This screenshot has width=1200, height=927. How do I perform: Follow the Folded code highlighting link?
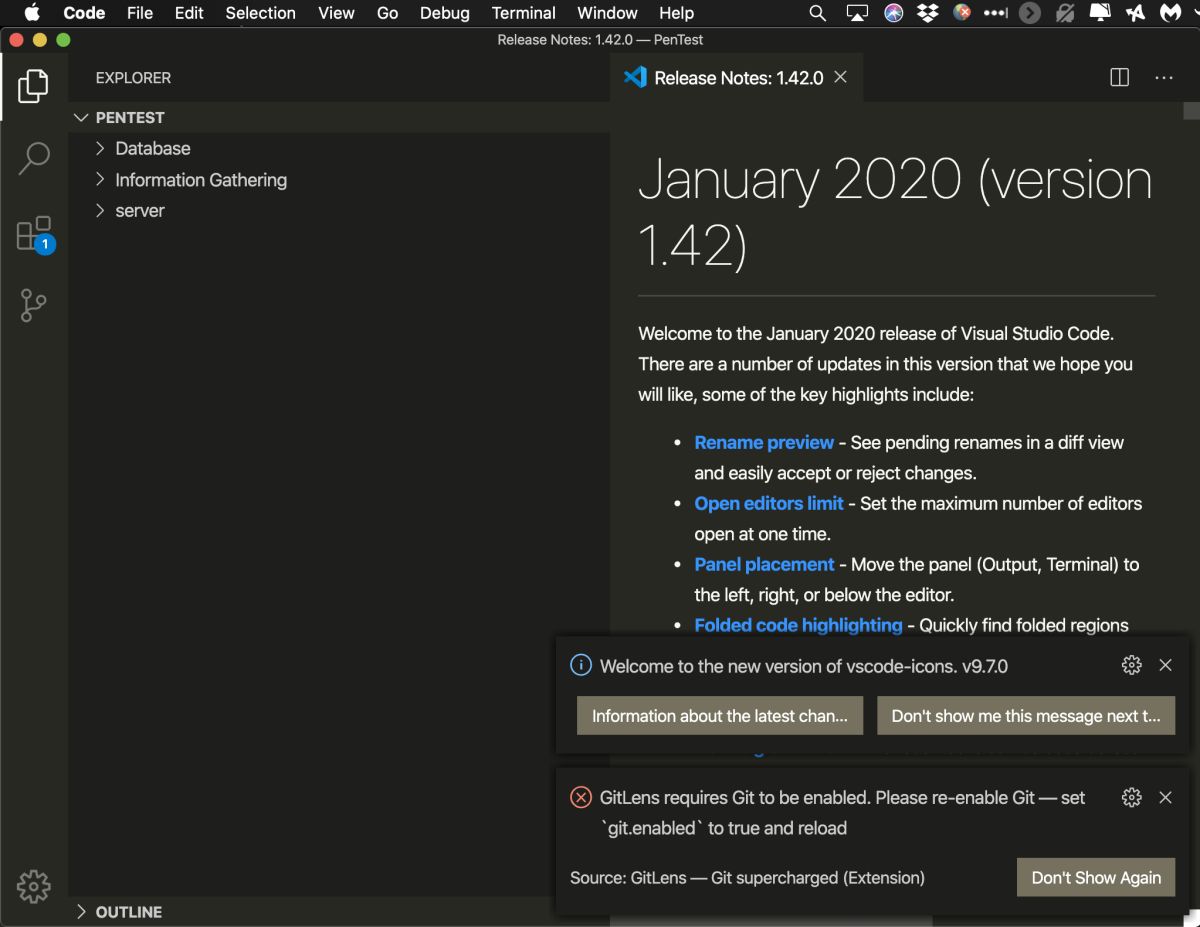click(798, 625)
